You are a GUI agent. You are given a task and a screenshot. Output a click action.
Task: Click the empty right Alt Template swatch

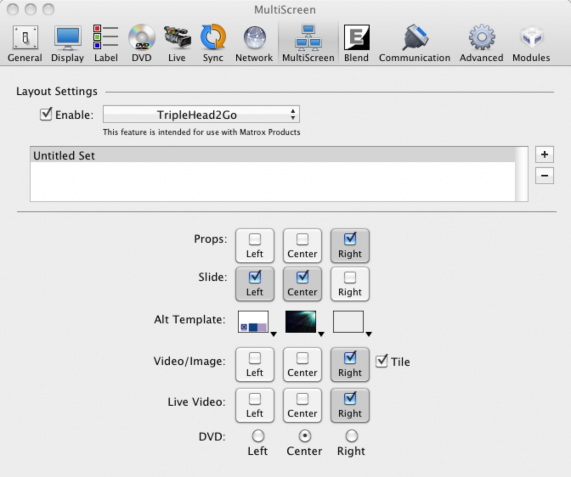click(x=348, y=322)
